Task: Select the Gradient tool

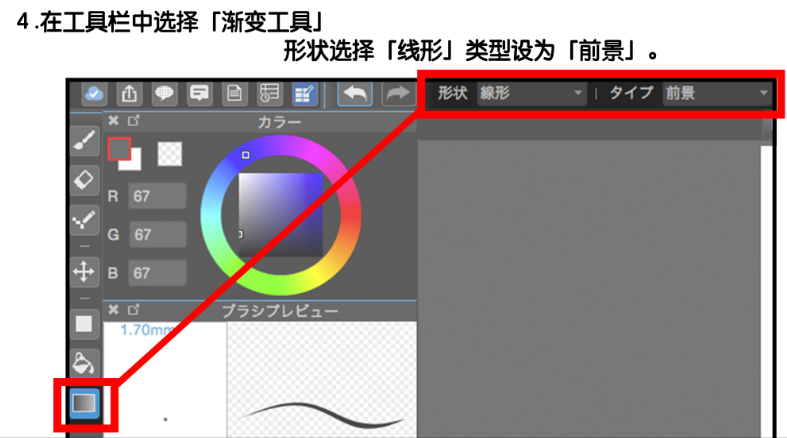Action: (84, 403)
